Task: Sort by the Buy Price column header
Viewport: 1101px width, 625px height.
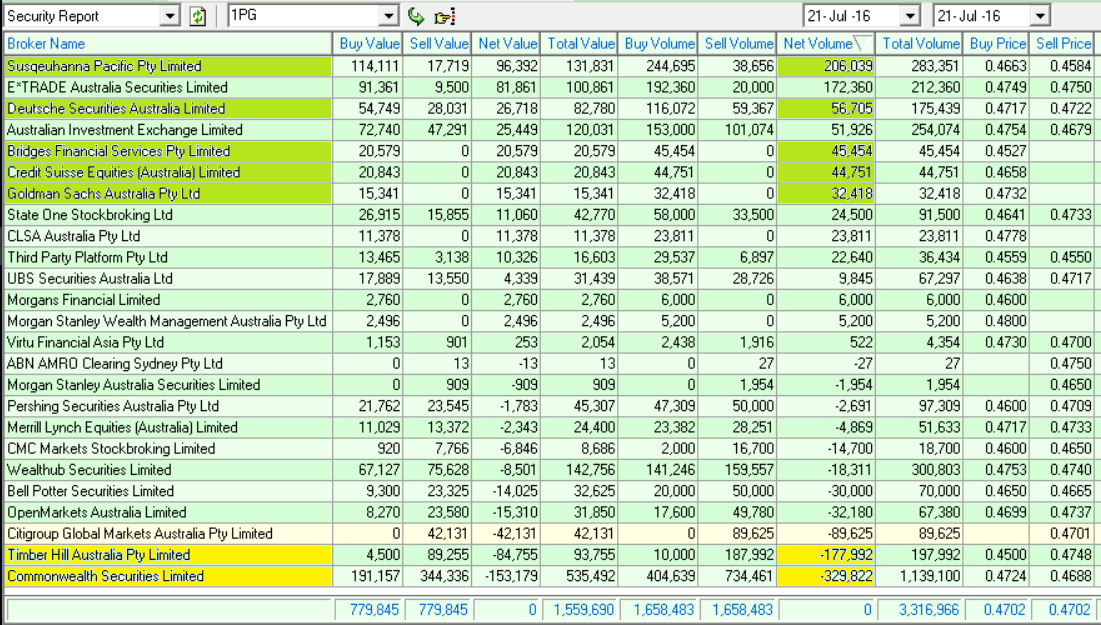Action: pyautogui.click(x=996, y=44)
